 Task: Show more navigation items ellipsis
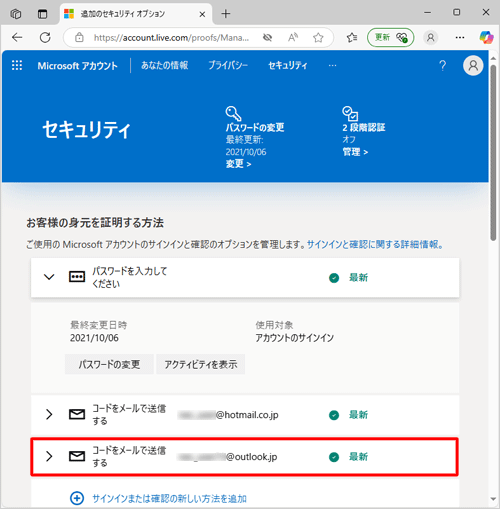tap(332, 65)
